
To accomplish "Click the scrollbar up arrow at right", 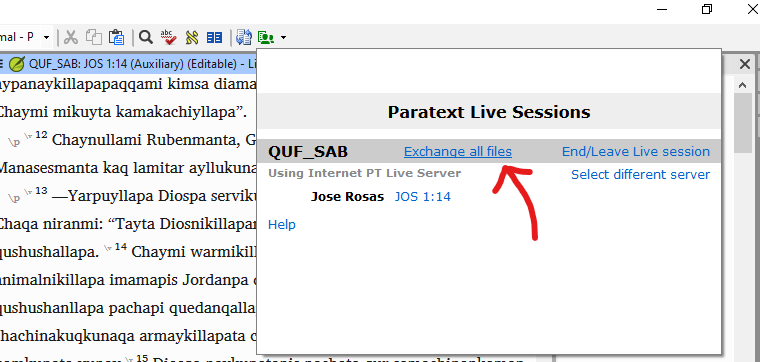I will coord(742,85).
